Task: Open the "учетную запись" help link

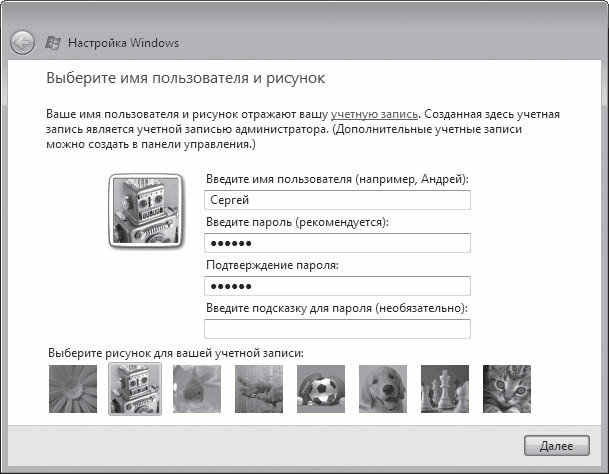Action: tap(373, 115)
